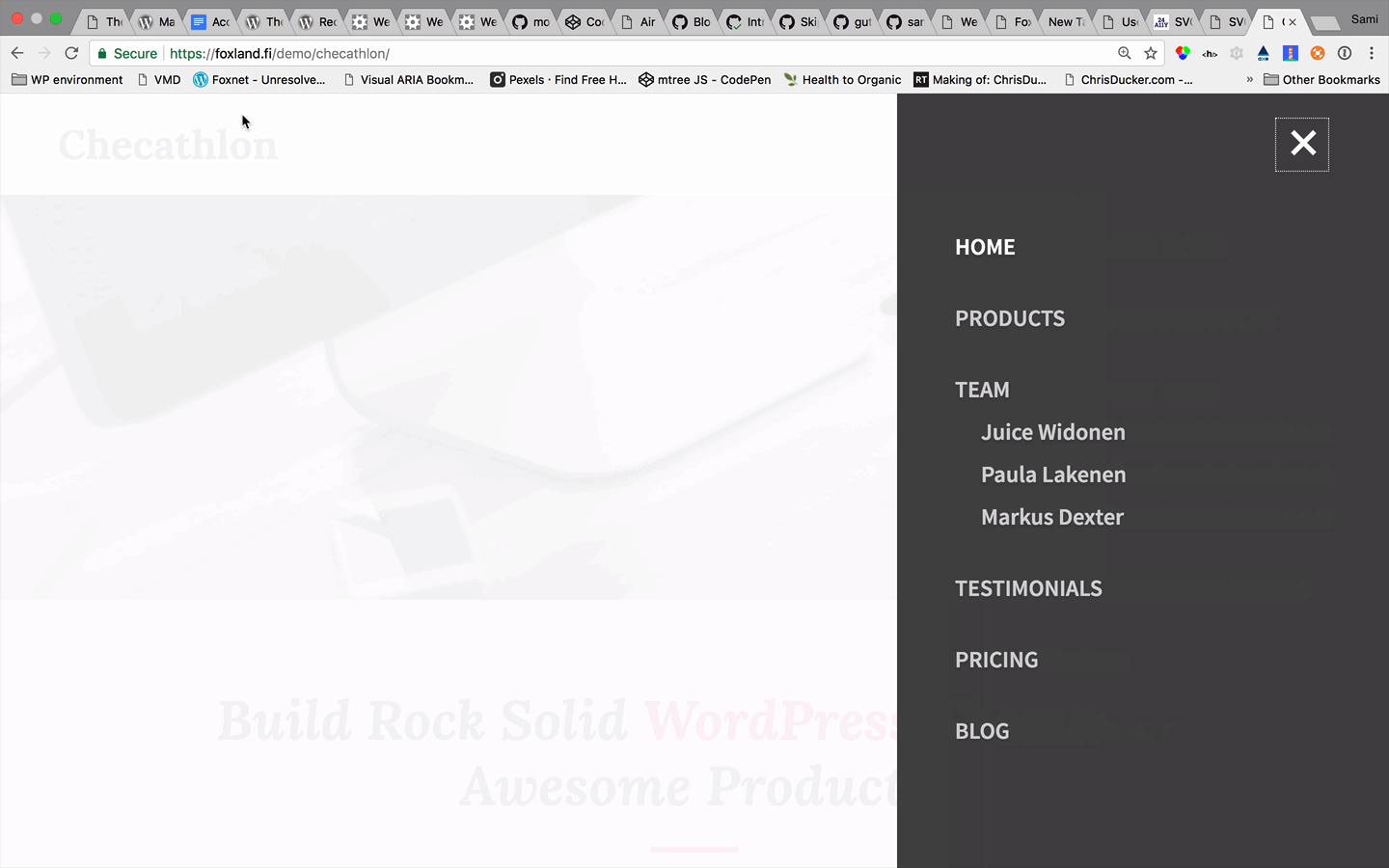Open the 1Password extension icon
The width and height of the screenshot is (1389, 868).
[x=1345, y=53]
